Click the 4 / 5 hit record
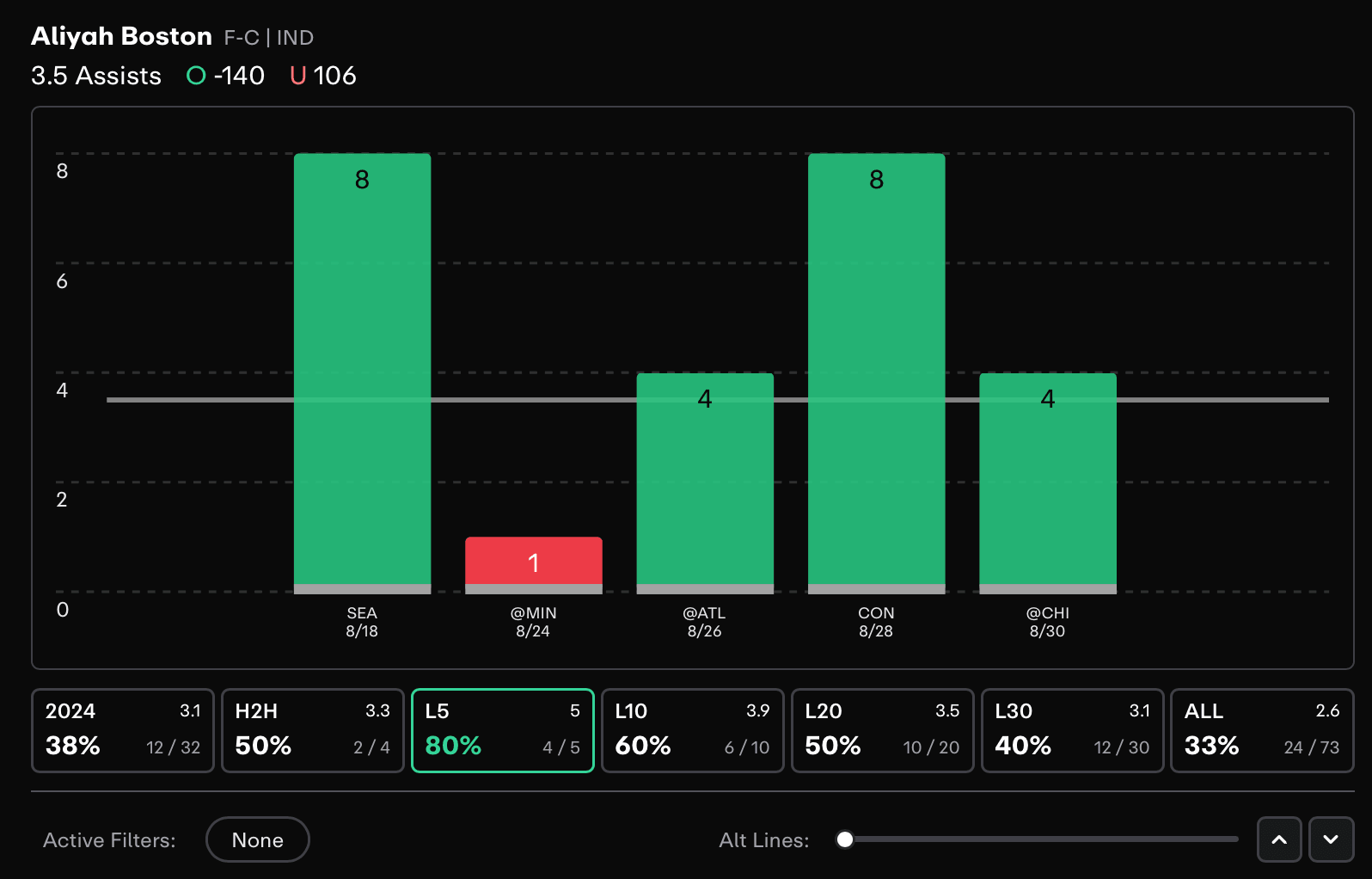 click(561, 747)
